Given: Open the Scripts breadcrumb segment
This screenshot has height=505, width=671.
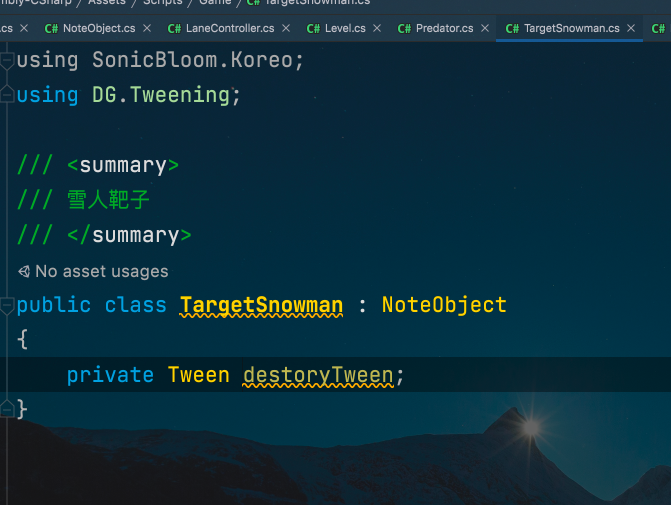Looking at the screenshot, I should tap(163, 3).
